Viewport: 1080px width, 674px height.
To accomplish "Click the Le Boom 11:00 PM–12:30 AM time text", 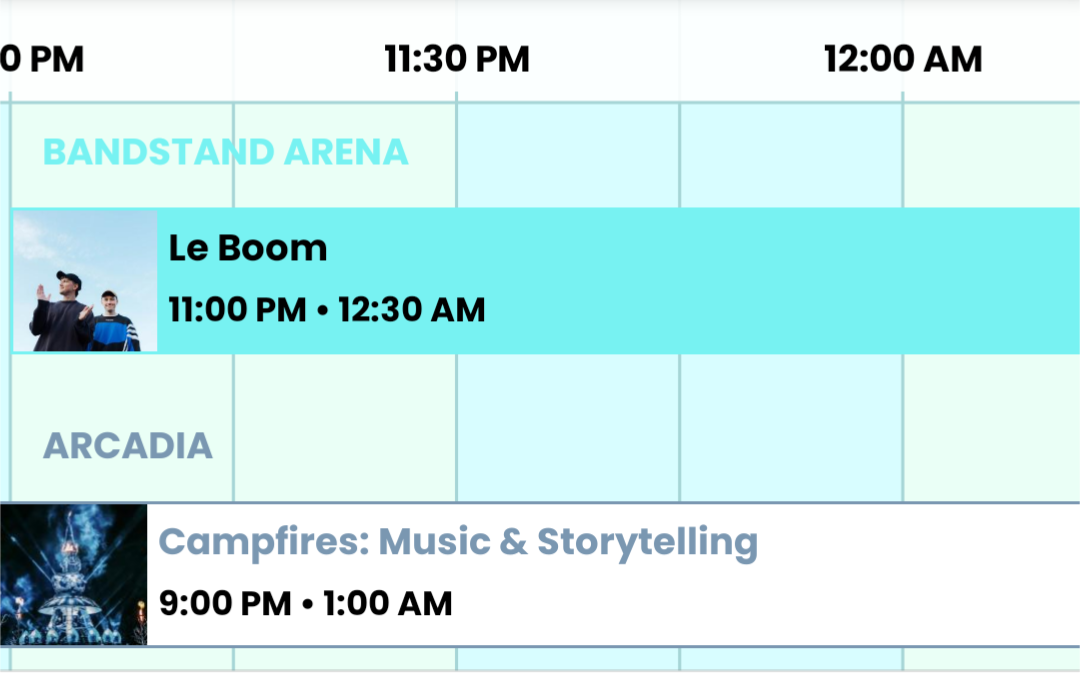I will click(327, 310).
